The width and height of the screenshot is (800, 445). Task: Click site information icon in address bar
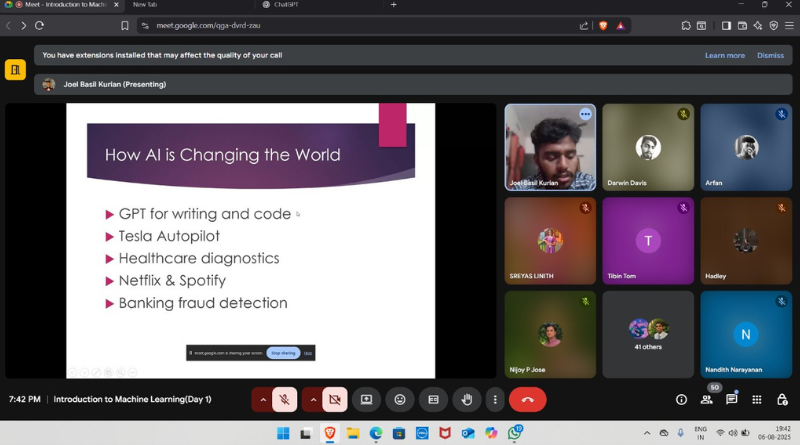[145, 26]
